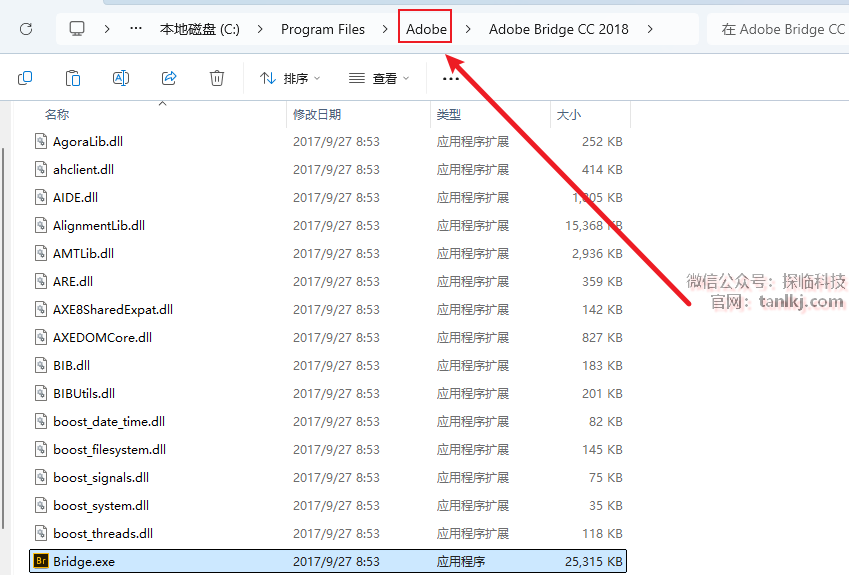Select the BIB.dll file name
The image size is (849, 575).
click(x=71, y=365)
